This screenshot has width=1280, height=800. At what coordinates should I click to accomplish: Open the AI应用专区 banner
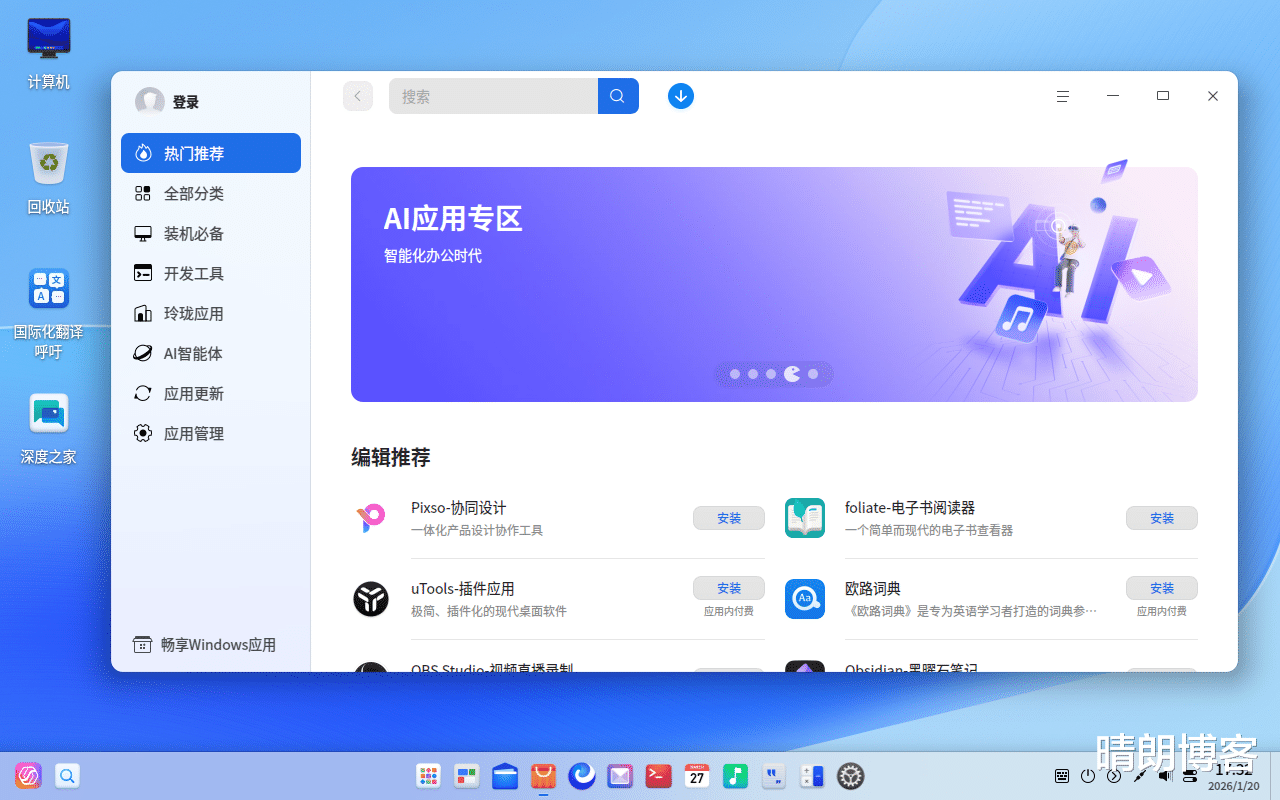pyautogui.click(x=774, y=284)
